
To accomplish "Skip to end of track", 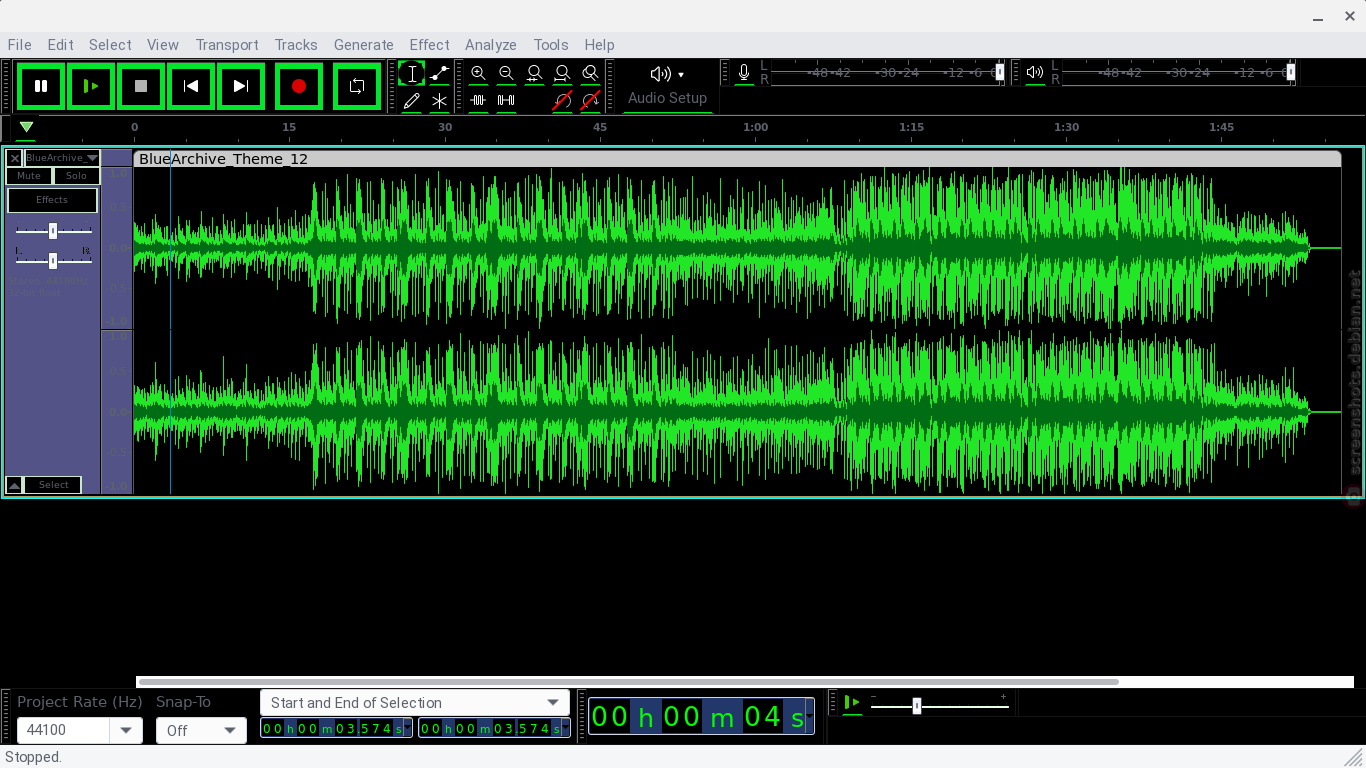I will point(241,87).
